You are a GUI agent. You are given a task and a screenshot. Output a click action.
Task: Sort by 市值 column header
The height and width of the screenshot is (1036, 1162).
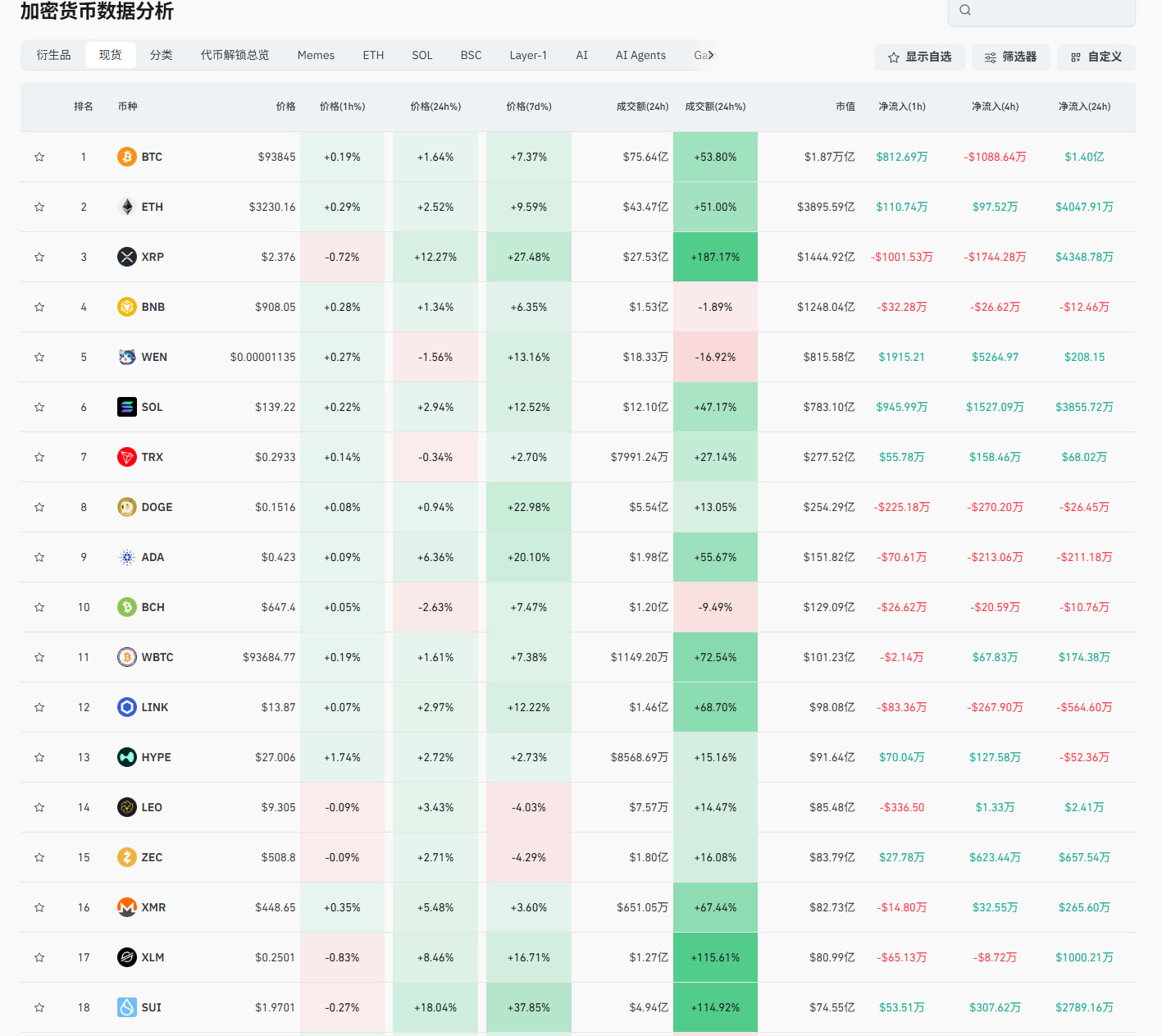[x=845, y=107]
